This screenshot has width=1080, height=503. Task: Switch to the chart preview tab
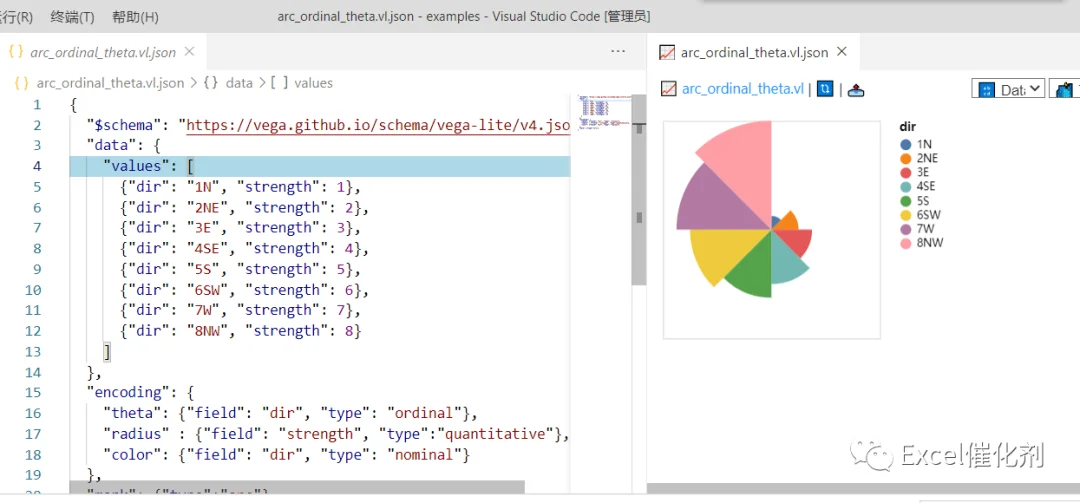[x=754, y=52]
